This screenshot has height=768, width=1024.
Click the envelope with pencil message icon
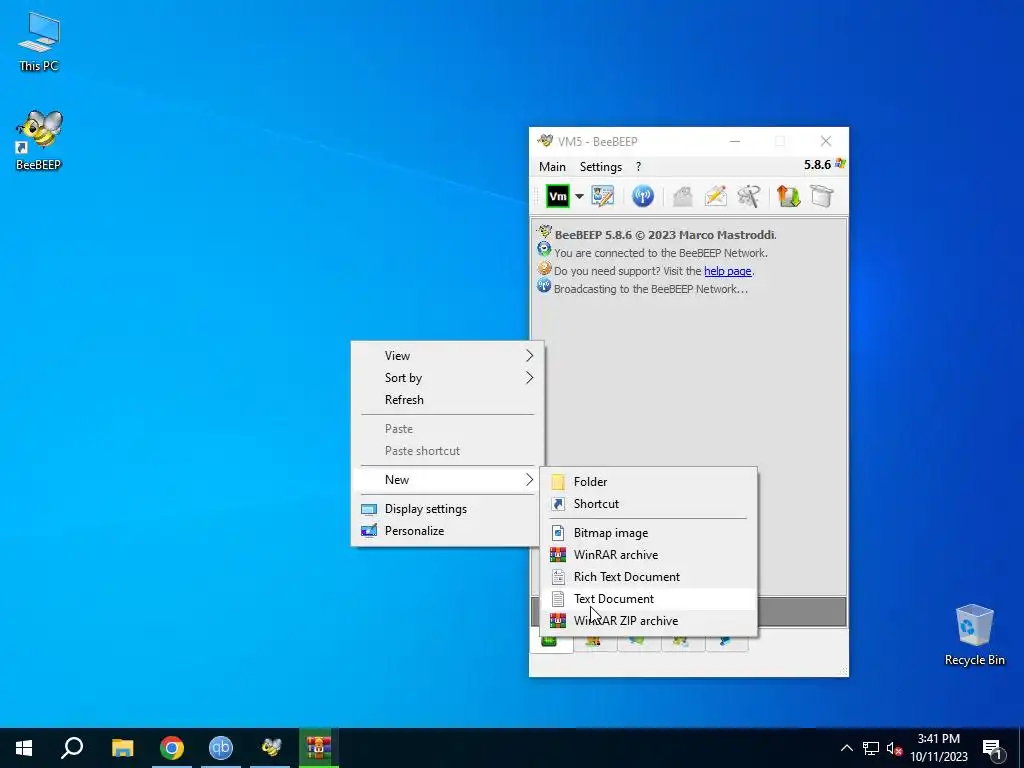point(716,196)
